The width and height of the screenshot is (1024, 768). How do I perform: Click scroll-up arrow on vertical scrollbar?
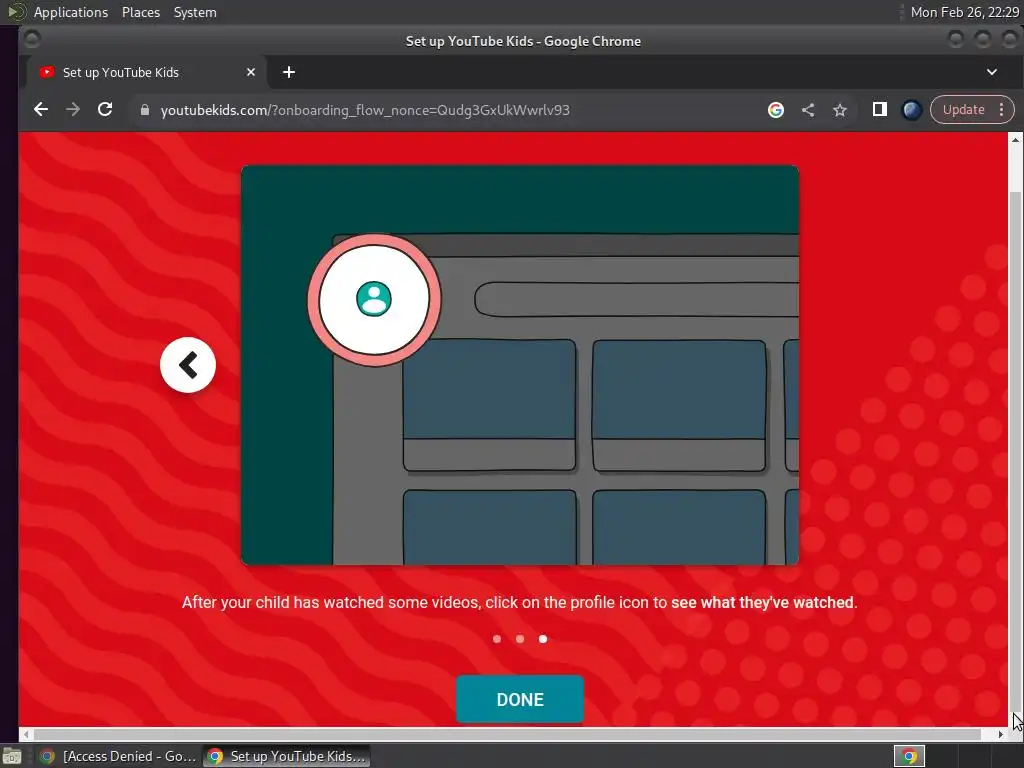coord(1016,139)
